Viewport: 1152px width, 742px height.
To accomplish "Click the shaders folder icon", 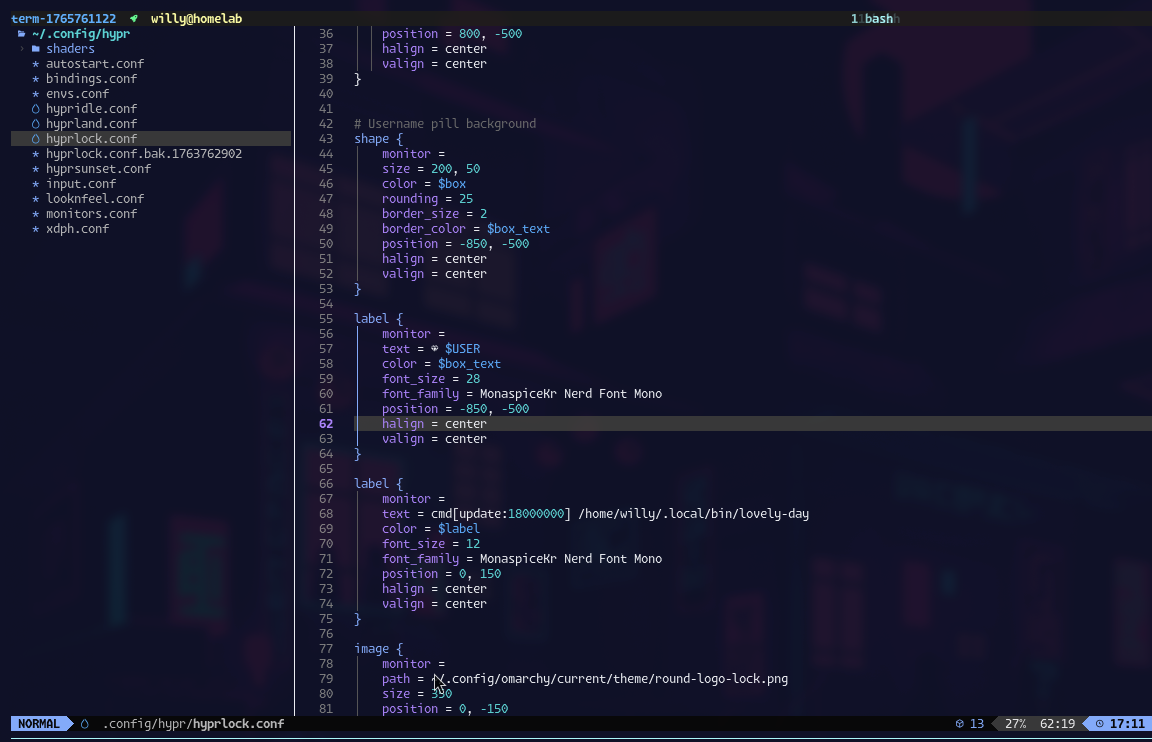I will pos(36,49).
